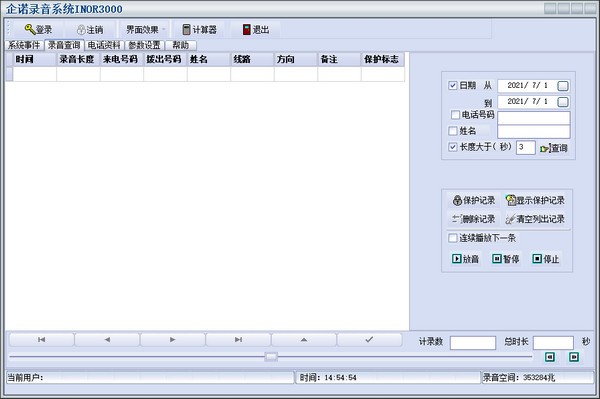Viewport: 600px width, 399px height.
Task: Click the 录音空间: 353284兆 status text
Action: 518,378
